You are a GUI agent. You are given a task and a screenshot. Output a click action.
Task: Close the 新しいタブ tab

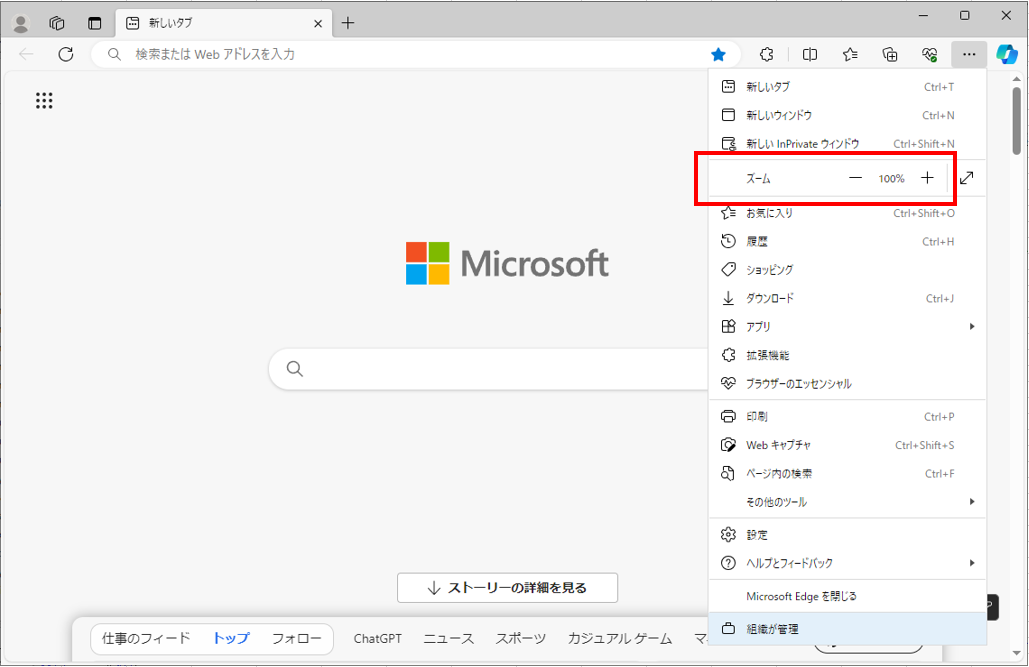pos(318,24)
